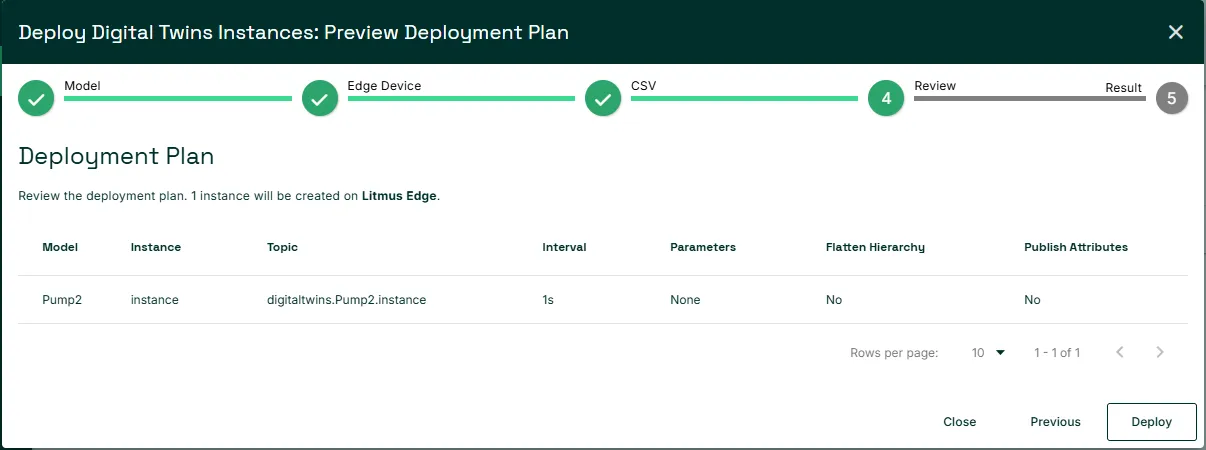Click the Pump2 model cell
Screen dimensions: 1206x450
(x=62, y=300)
